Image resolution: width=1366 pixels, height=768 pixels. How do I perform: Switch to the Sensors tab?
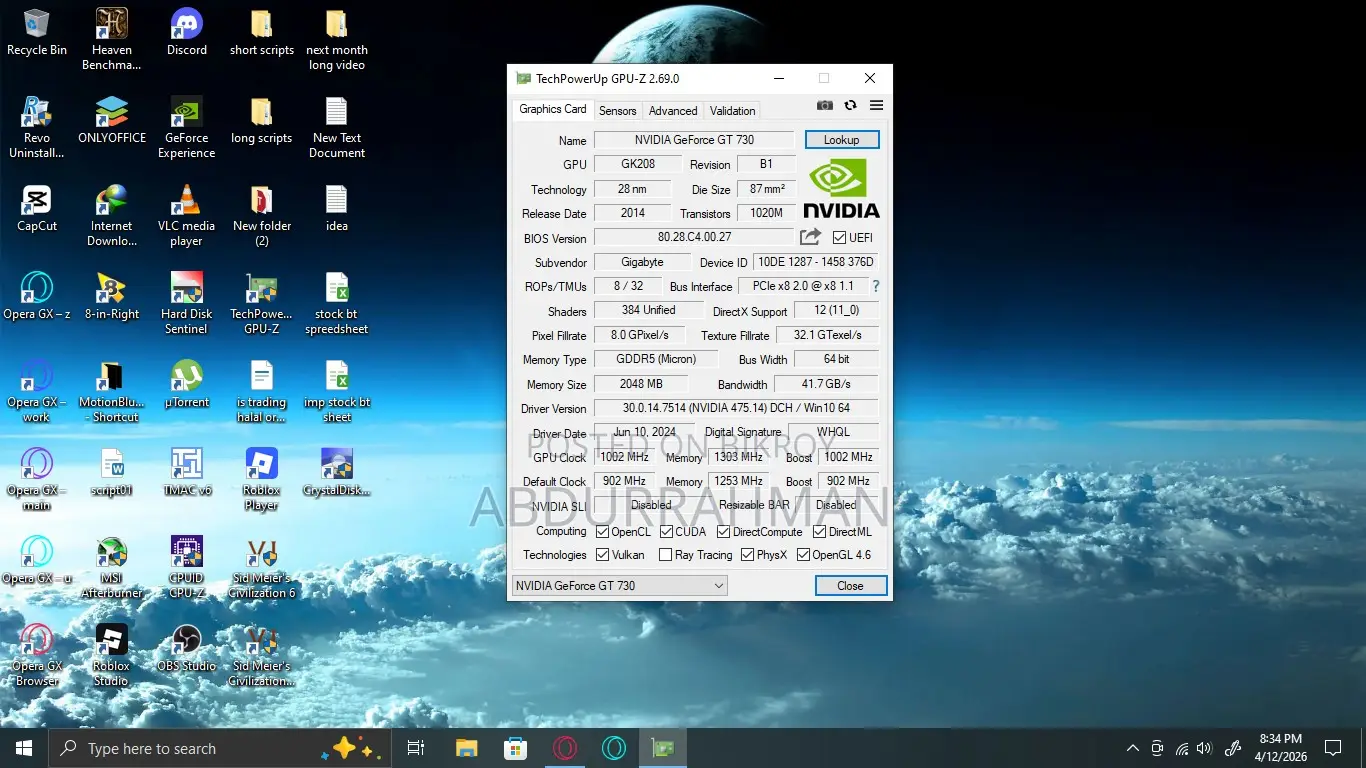point(618,111)
